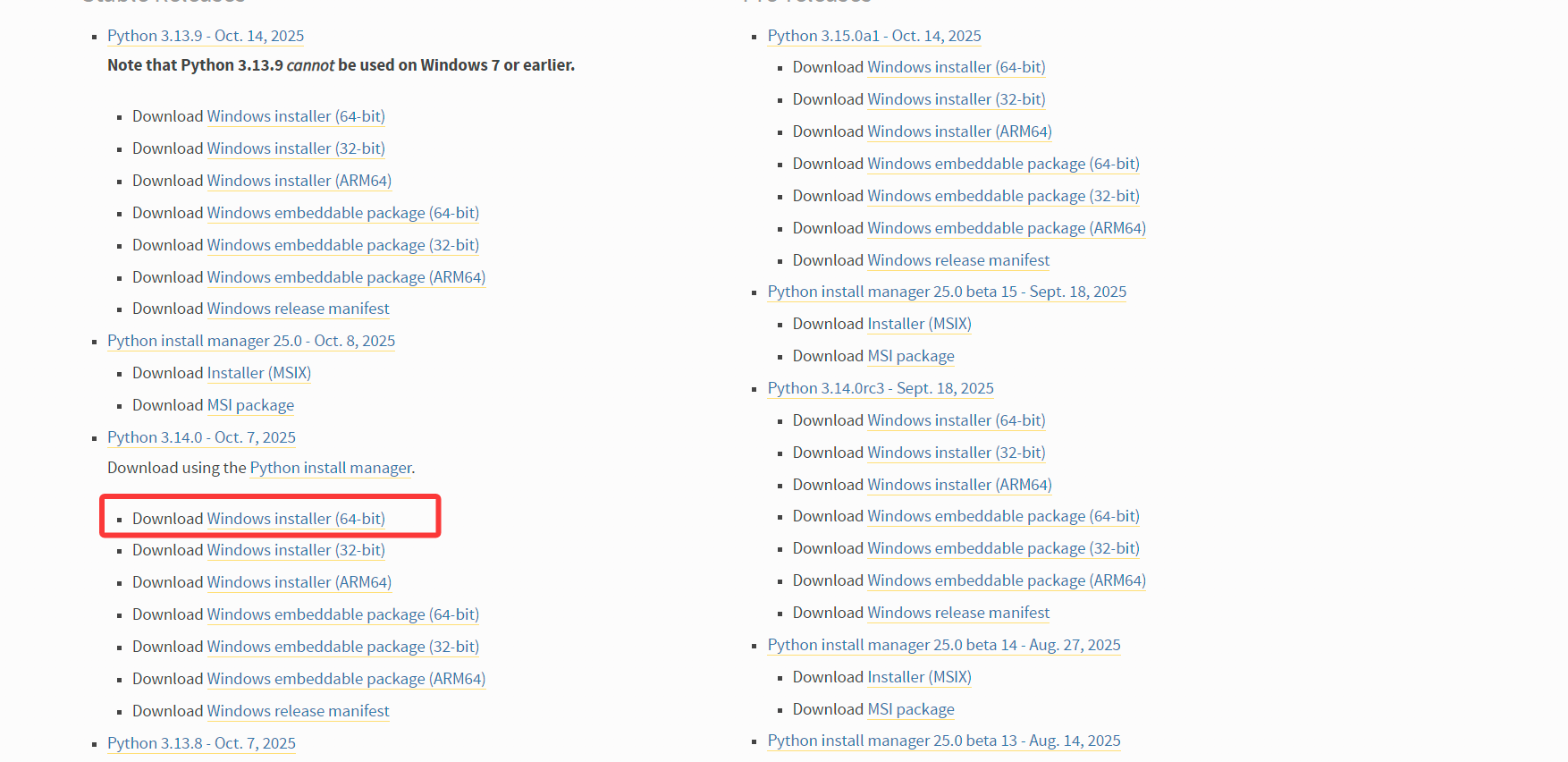Download Python 3.13.9 Windows installer (ARM64)
The height and width of the screenshot is (762, 1568).
(299, 181)
